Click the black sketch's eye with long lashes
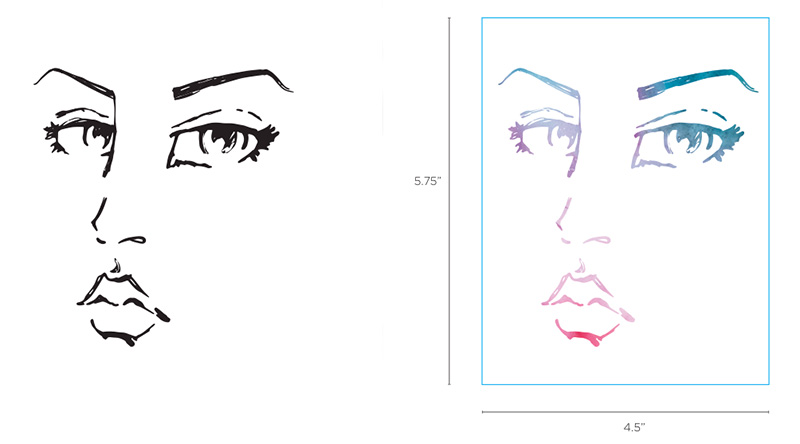Screen dimensions: 800x444 coord(223,139)
